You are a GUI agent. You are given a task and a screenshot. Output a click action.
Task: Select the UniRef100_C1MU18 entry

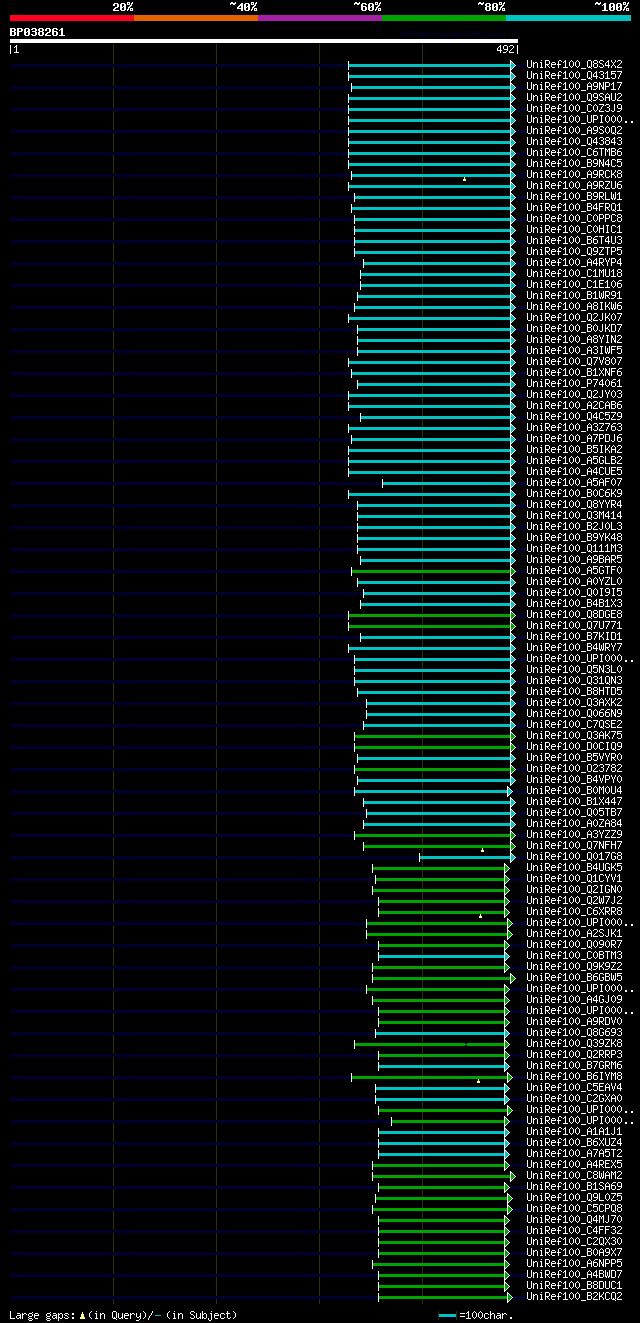point(574,273)
